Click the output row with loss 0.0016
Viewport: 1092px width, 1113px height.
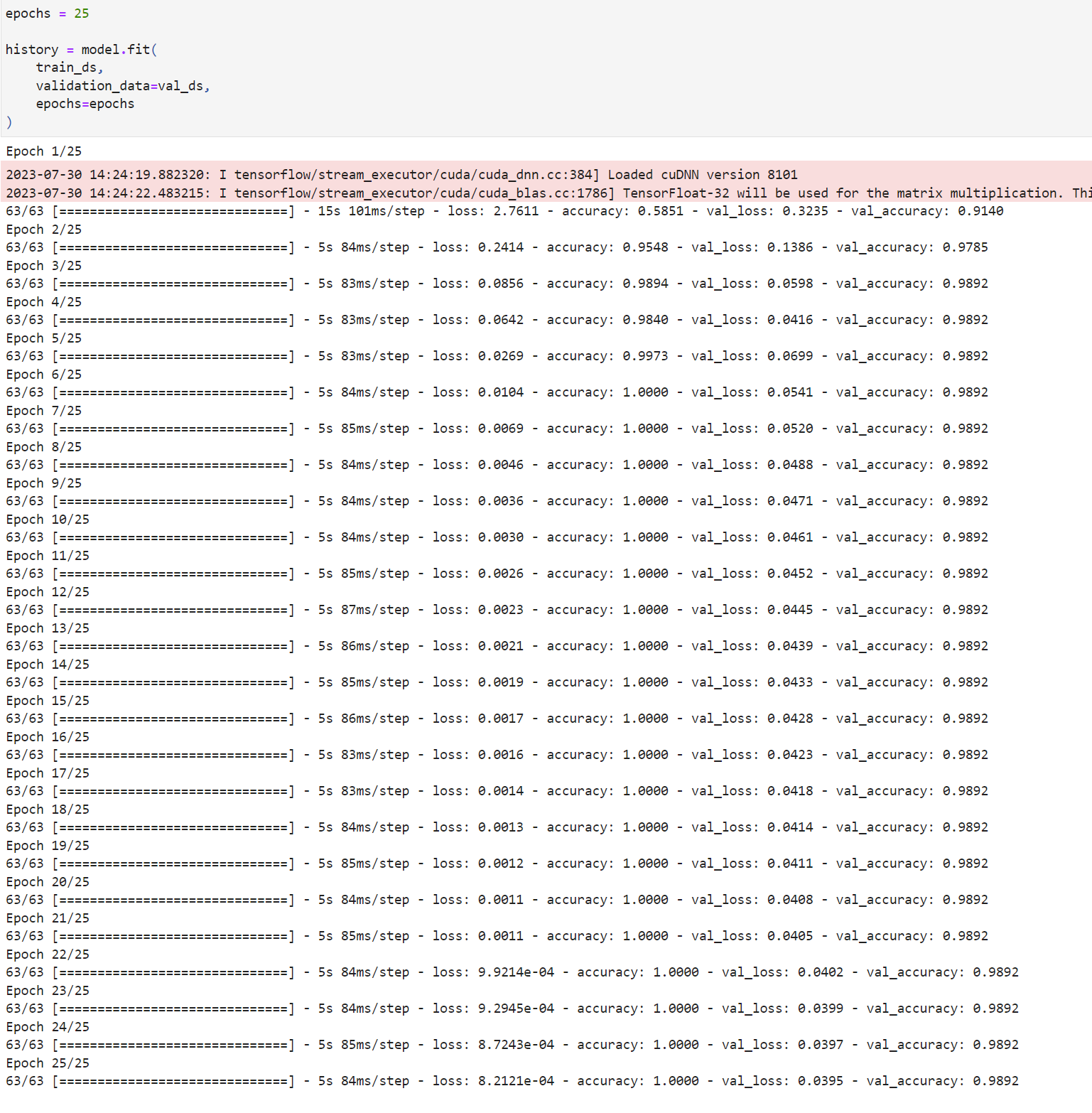coord(497,755)
